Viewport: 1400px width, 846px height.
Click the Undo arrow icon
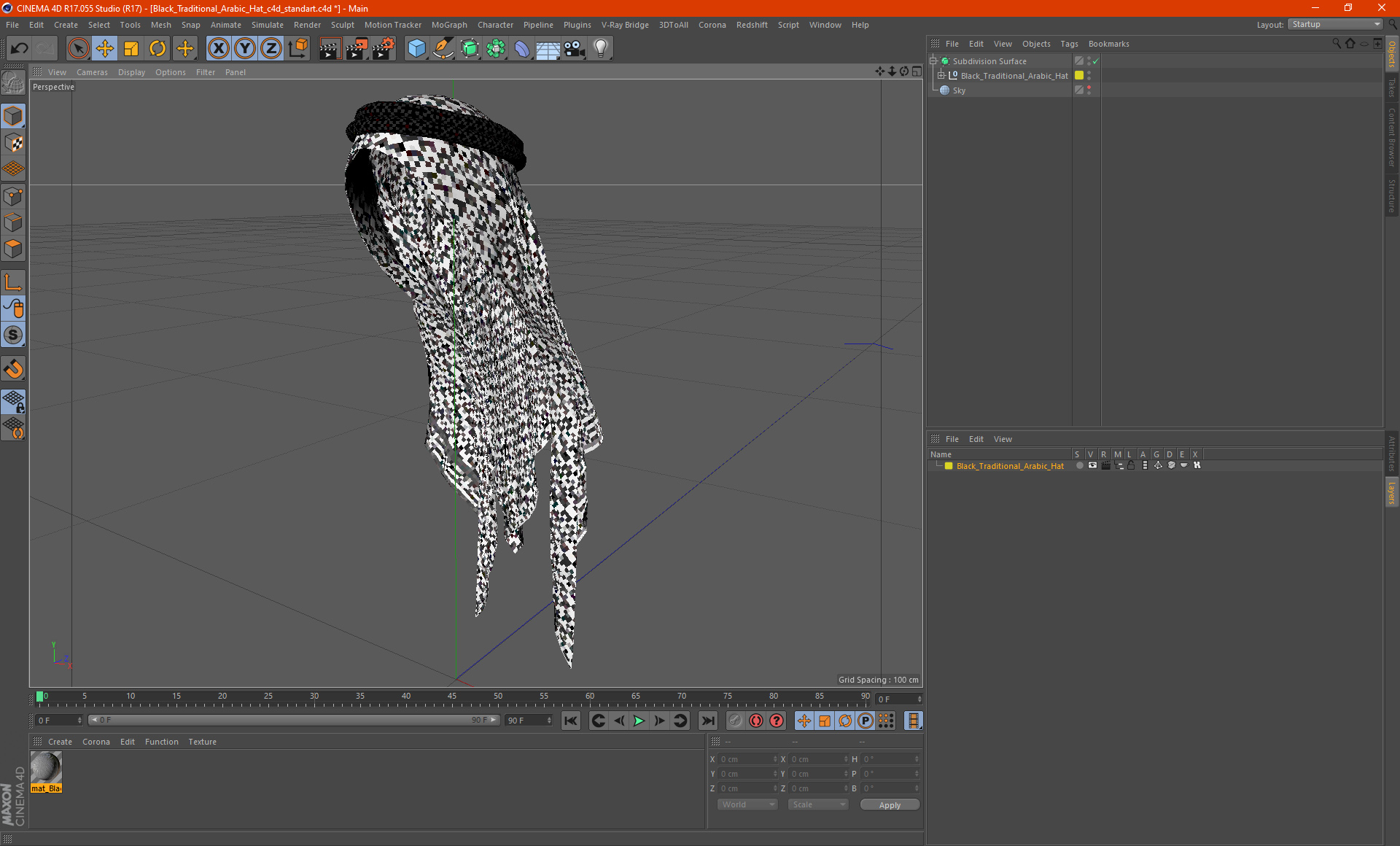20,49
